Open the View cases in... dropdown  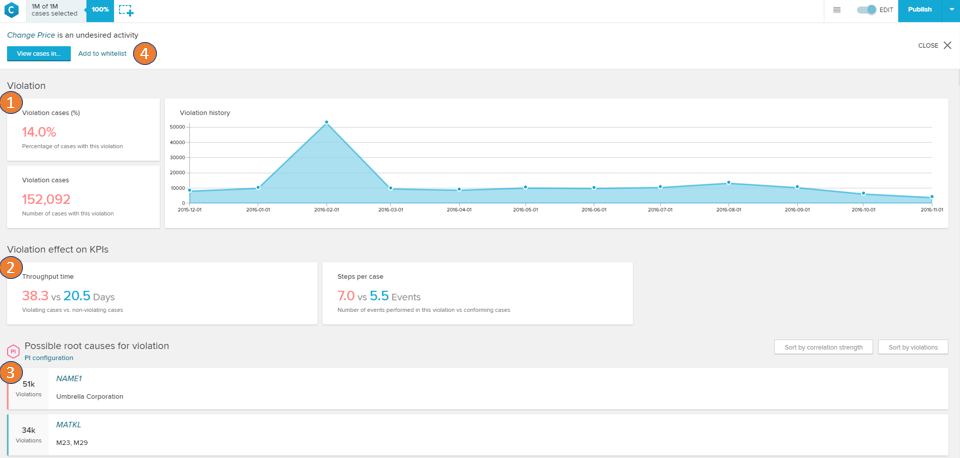(38, 54)
